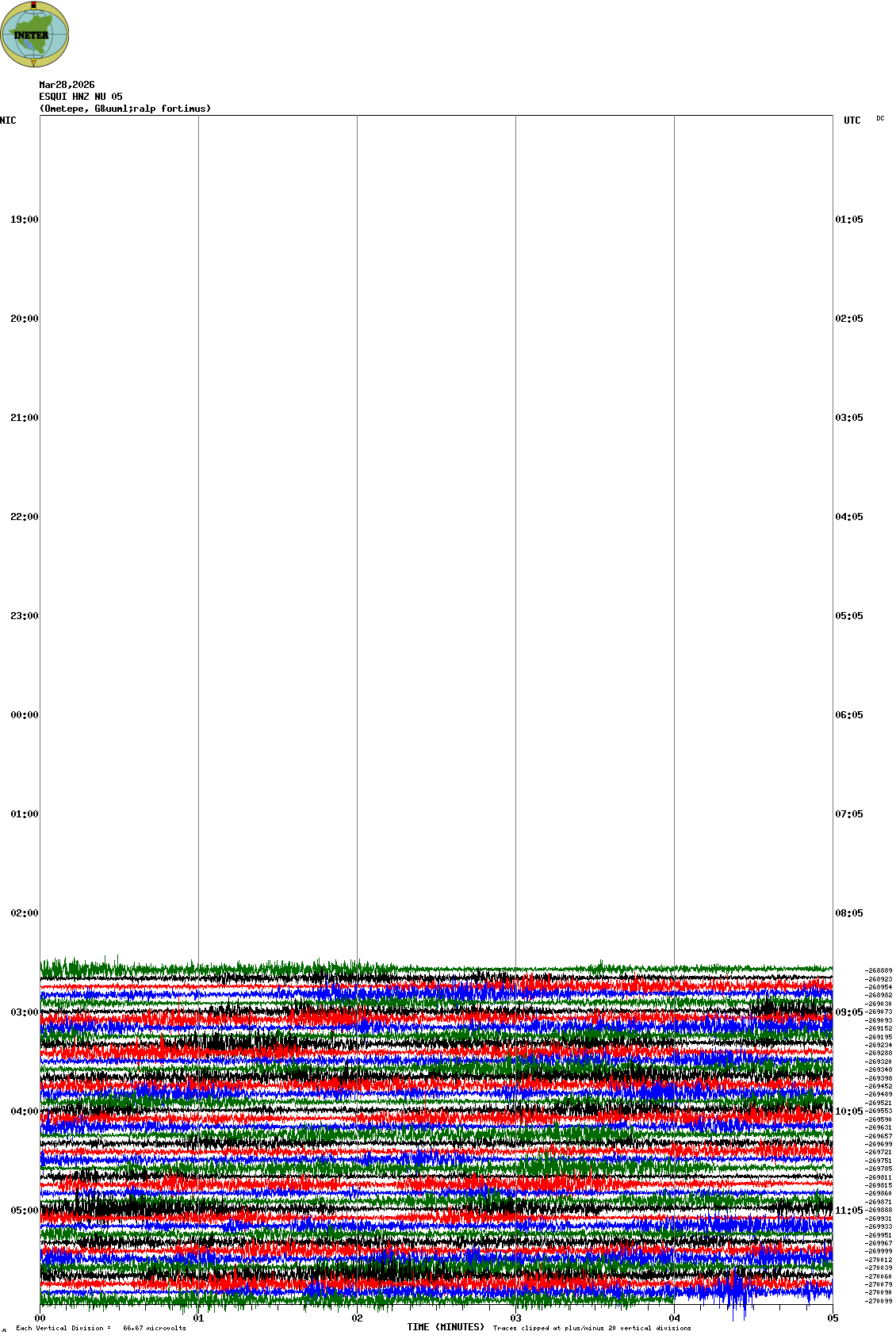Image resolution: width=896 pixels, height=1339 pixels.
Task: Select the 22:00 local time marker
Action: click(24, 517)
